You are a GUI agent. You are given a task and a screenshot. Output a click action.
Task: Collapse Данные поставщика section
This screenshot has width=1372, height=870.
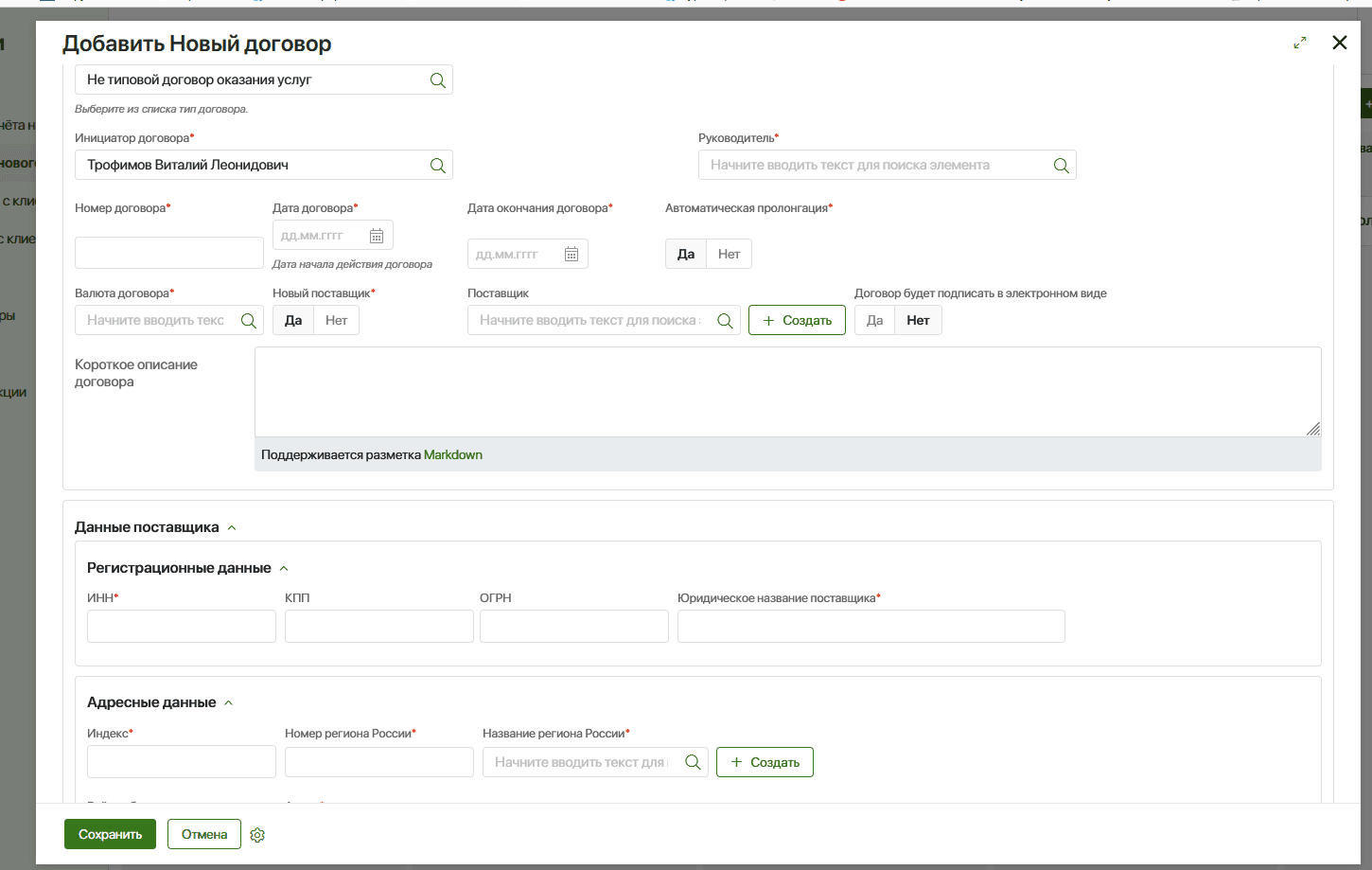232,528
